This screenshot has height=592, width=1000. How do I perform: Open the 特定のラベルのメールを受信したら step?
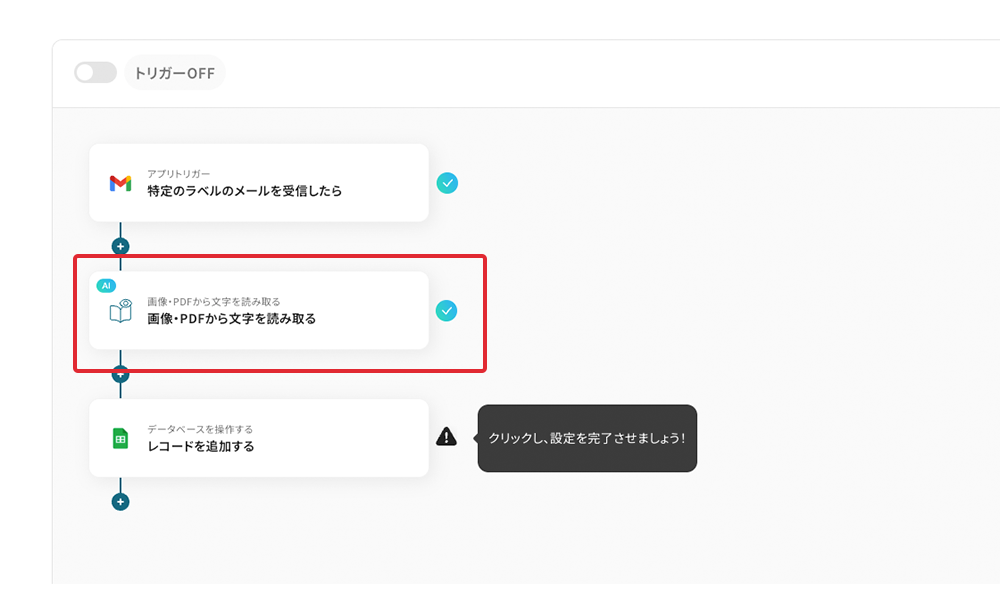[259, 183]
